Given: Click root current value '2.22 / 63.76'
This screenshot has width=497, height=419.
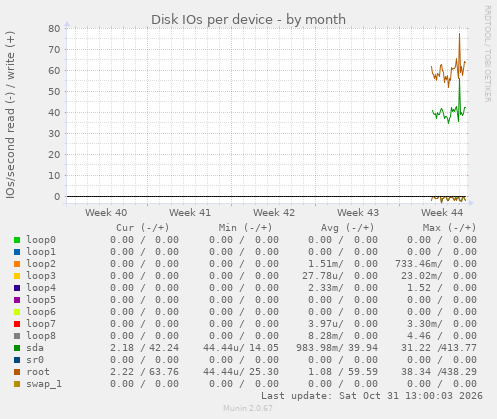Looking at the screenshot, I should click(x=144, y=372).
